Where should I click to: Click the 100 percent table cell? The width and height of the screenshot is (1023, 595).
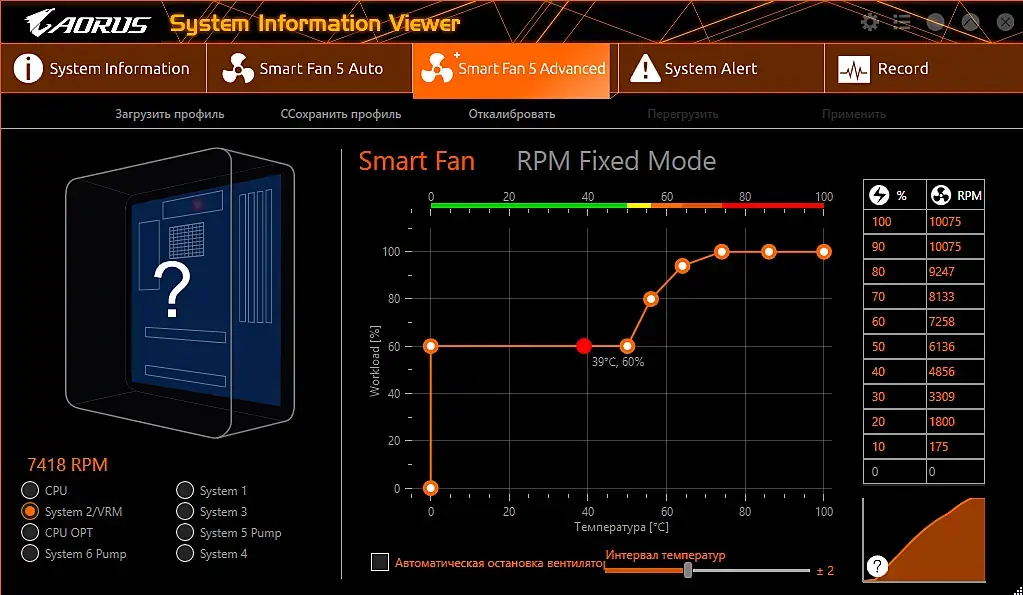coord(894,222)
